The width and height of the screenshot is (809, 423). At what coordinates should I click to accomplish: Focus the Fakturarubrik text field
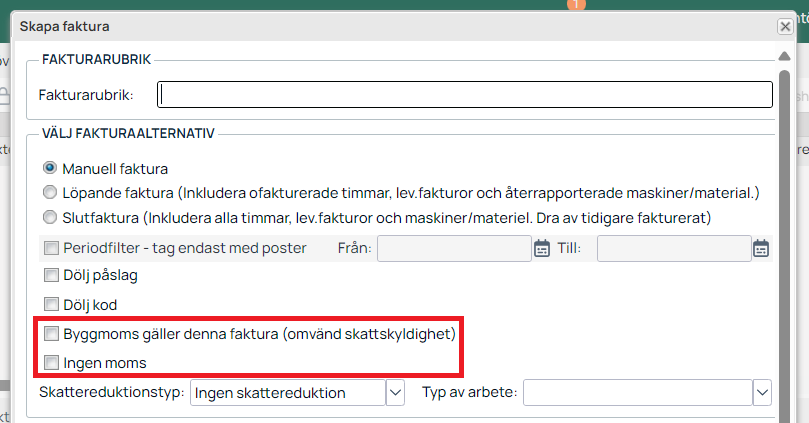coord(465,94)
